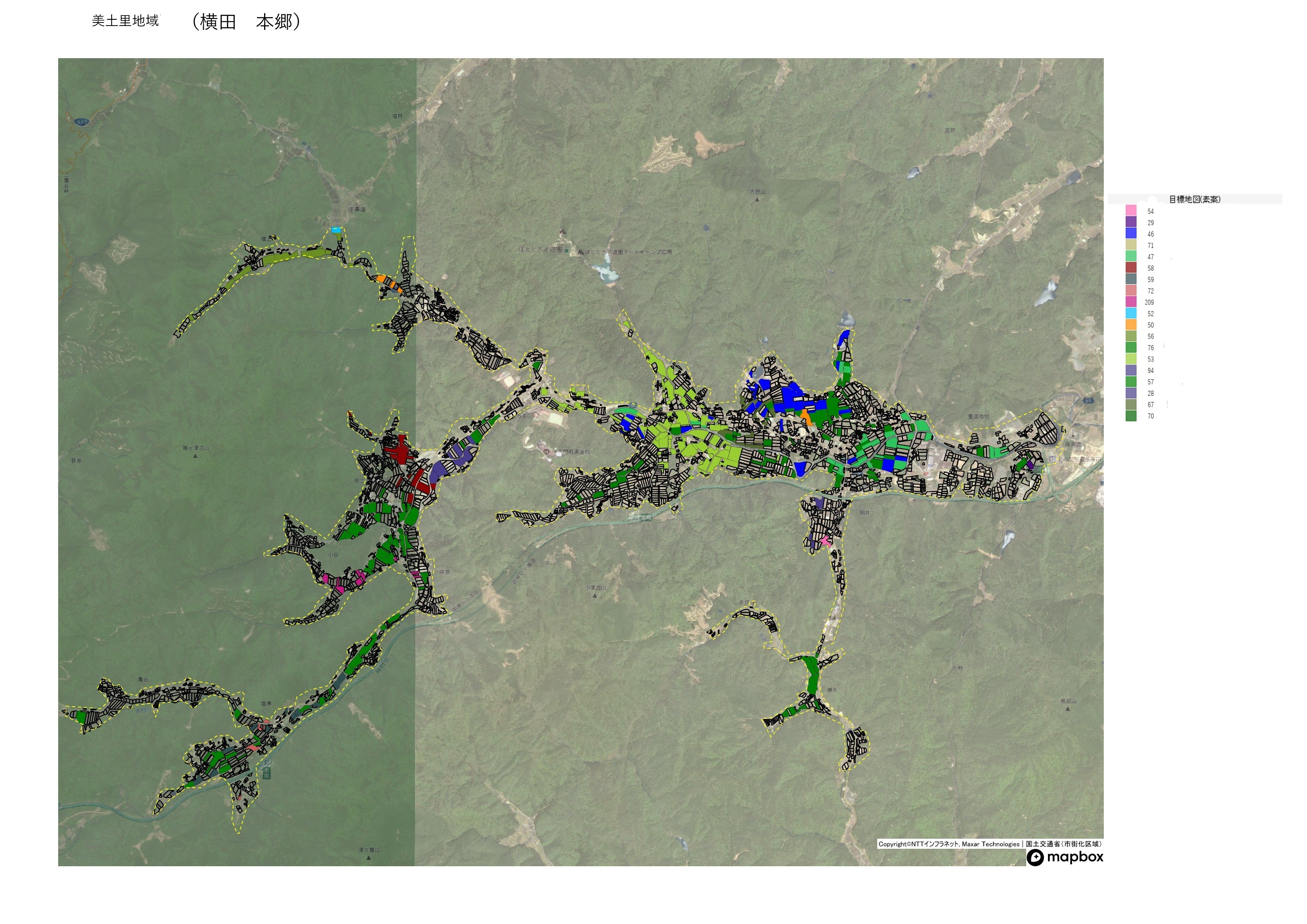Select the pink legend swatch labeled 54

(x=1131, y=211)
